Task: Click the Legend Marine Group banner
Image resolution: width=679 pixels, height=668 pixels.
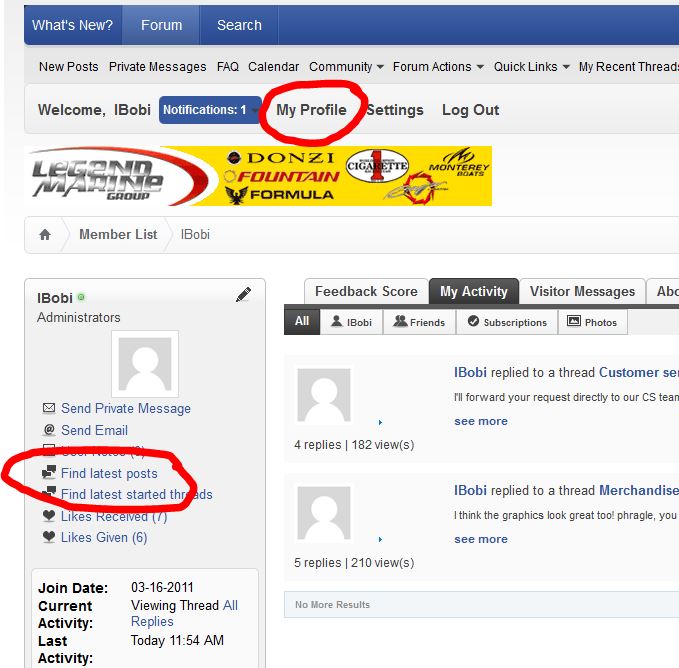Action: 258,176
